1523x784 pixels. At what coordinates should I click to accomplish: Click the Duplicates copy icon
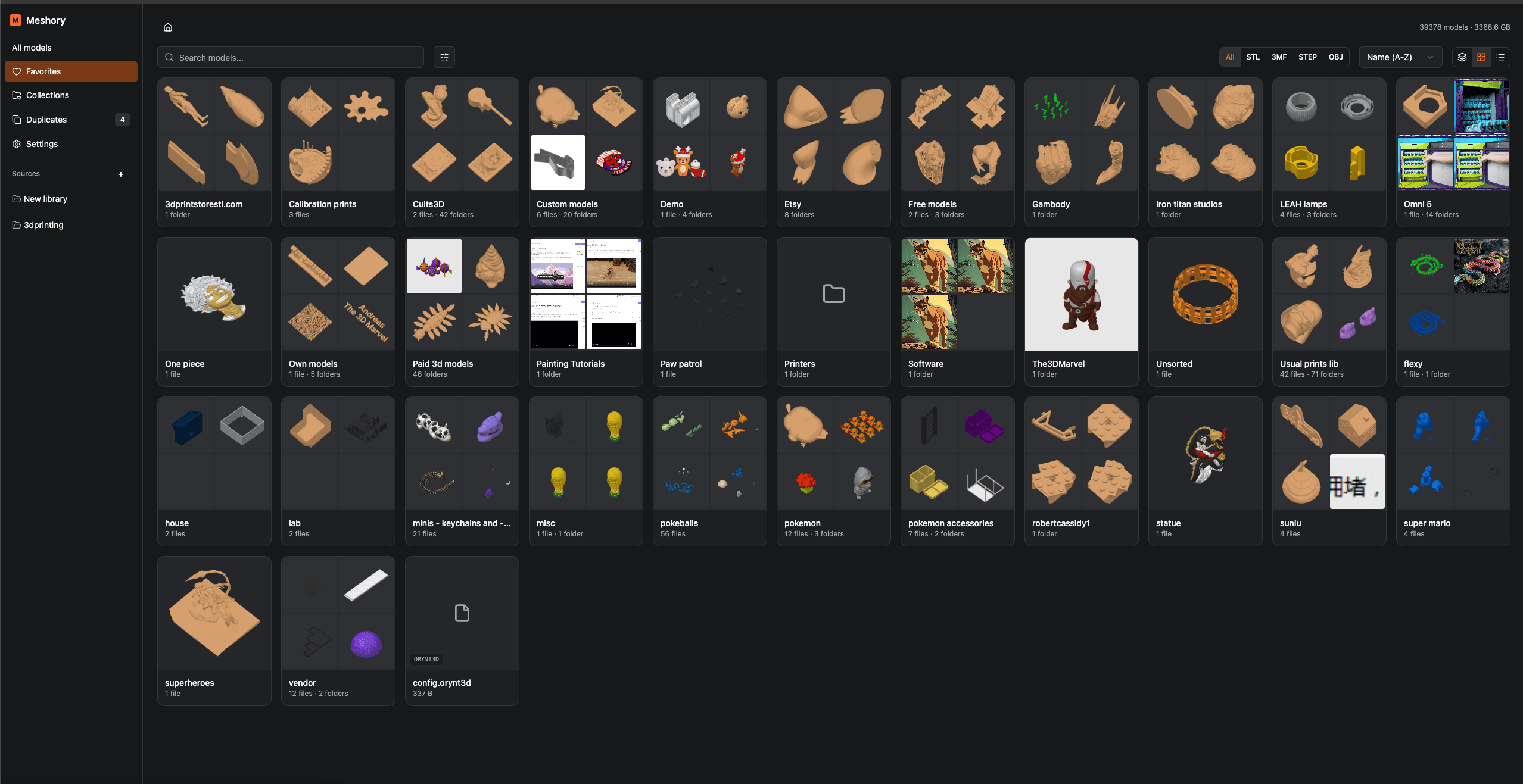pos(17,120)
